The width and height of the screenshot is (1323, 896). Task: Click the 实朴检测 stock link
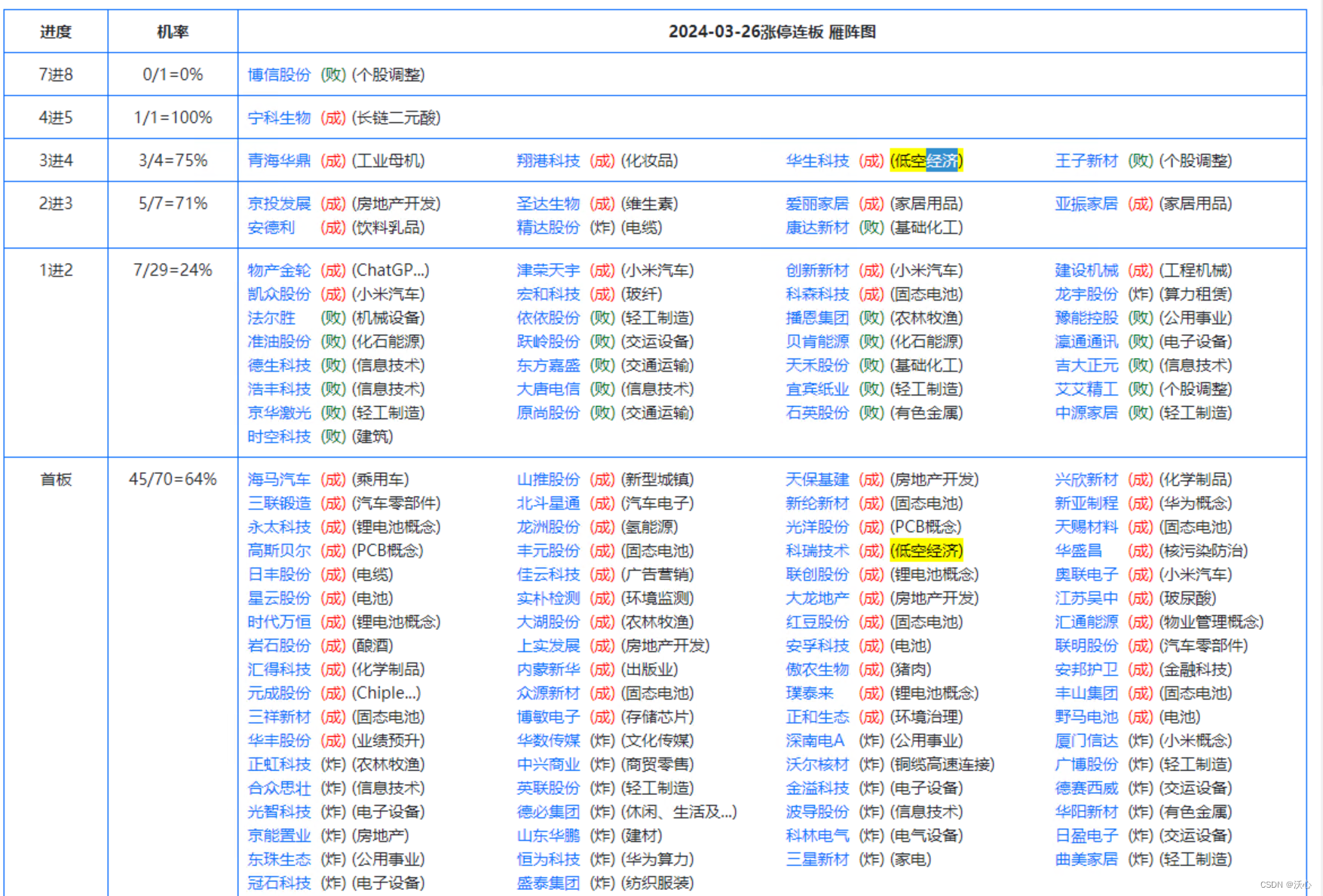(548, 598)
